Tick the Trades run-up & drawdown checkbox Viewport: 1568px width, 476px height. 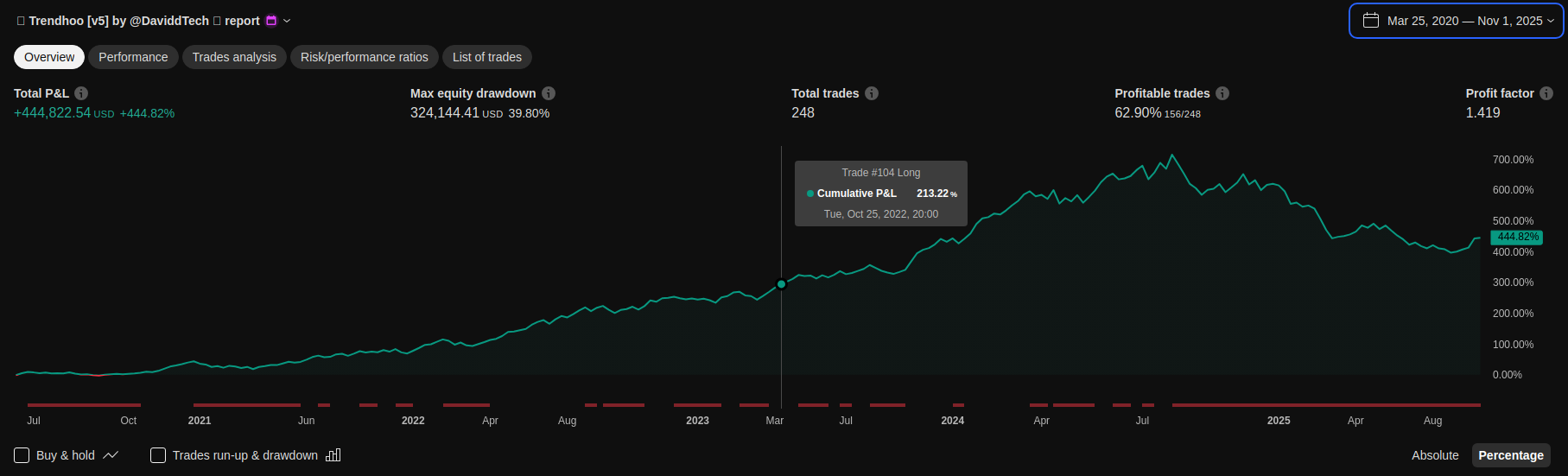pos(158,455)
